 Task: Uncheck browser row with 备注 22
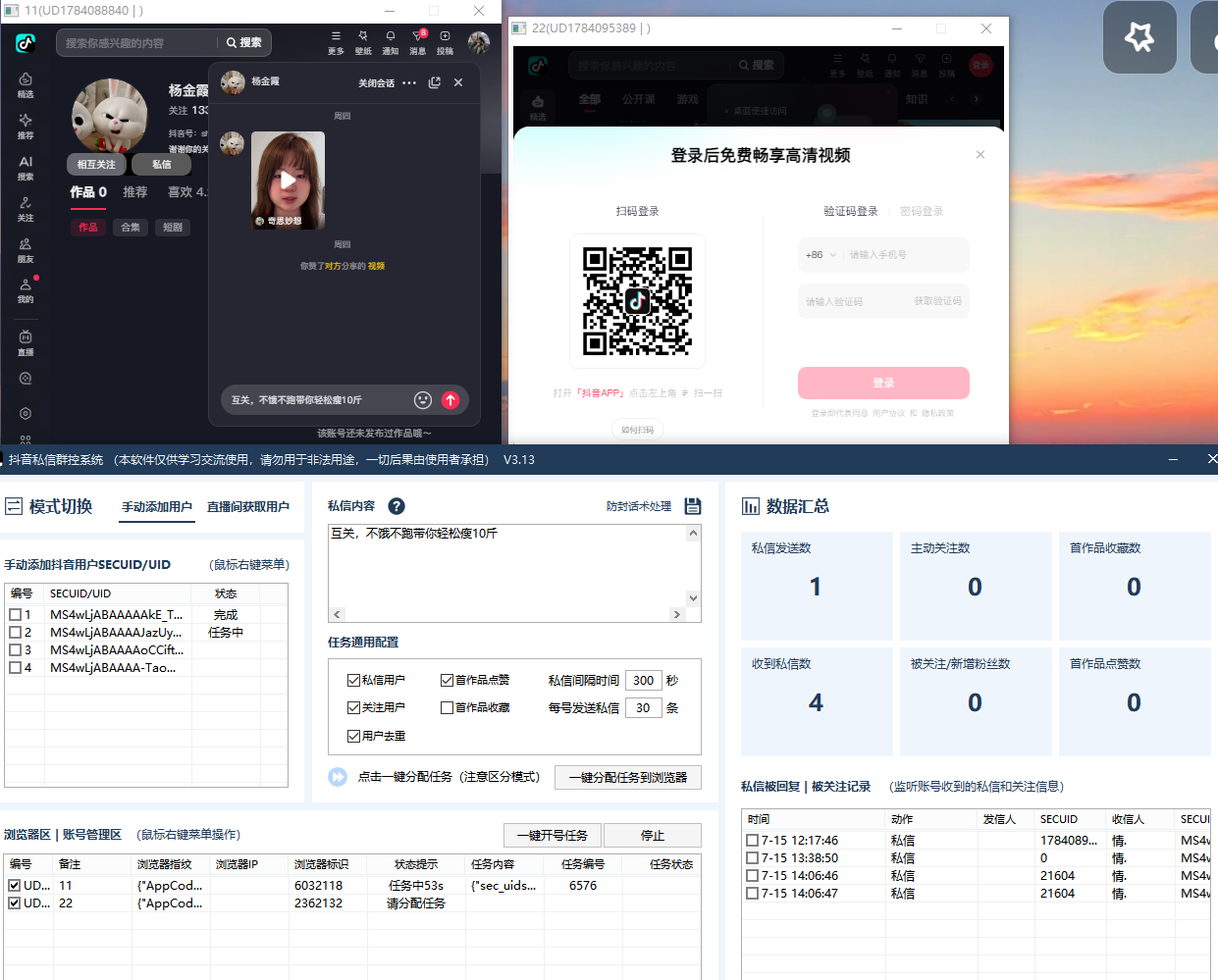click(x=15, y=903)
